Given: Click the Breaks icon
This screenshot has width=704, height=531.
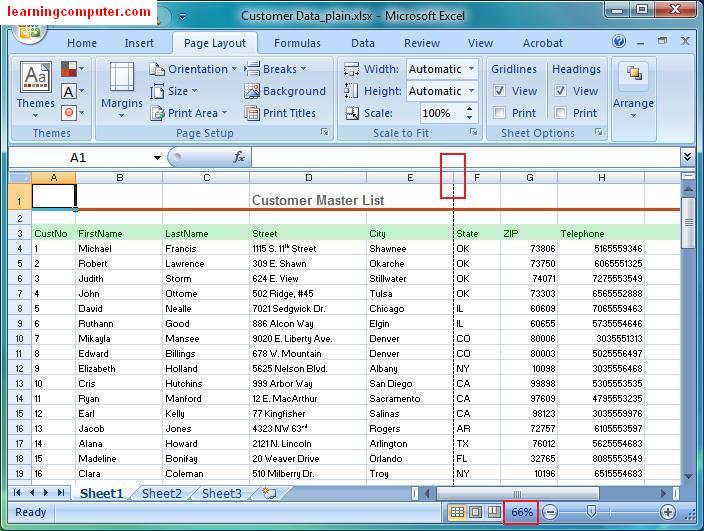Looking at the screenshot, I should coord(252,69).
